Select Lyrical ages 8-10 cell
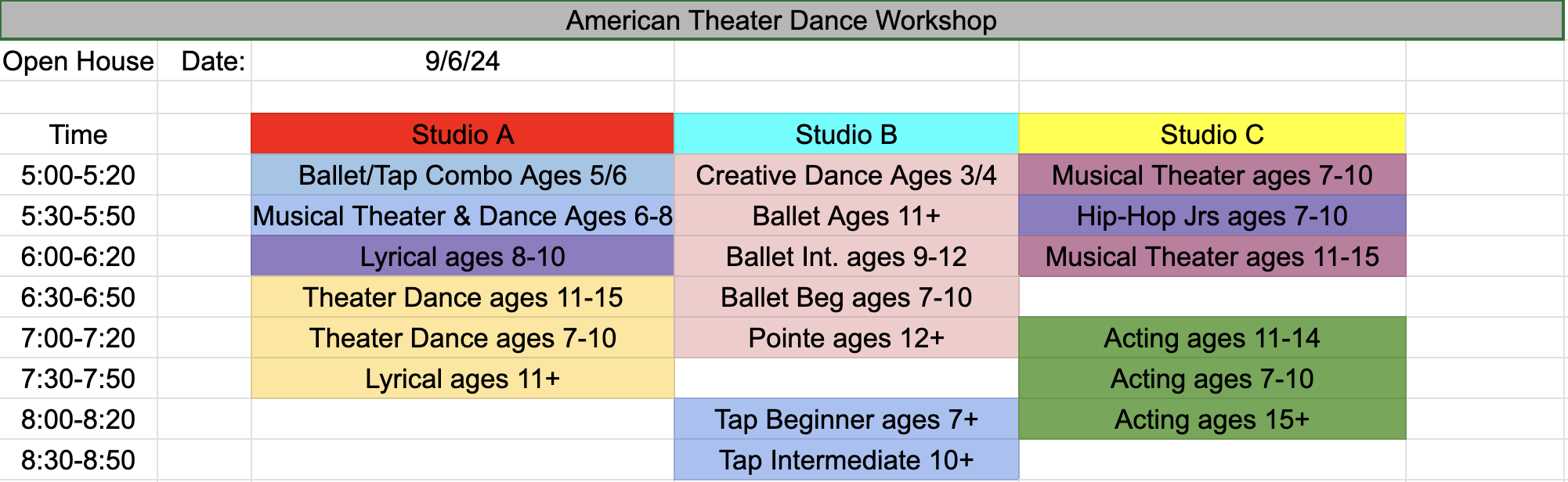Image resolution: width=1568 pixels, height=482 pixels. [x=462, y=256]
